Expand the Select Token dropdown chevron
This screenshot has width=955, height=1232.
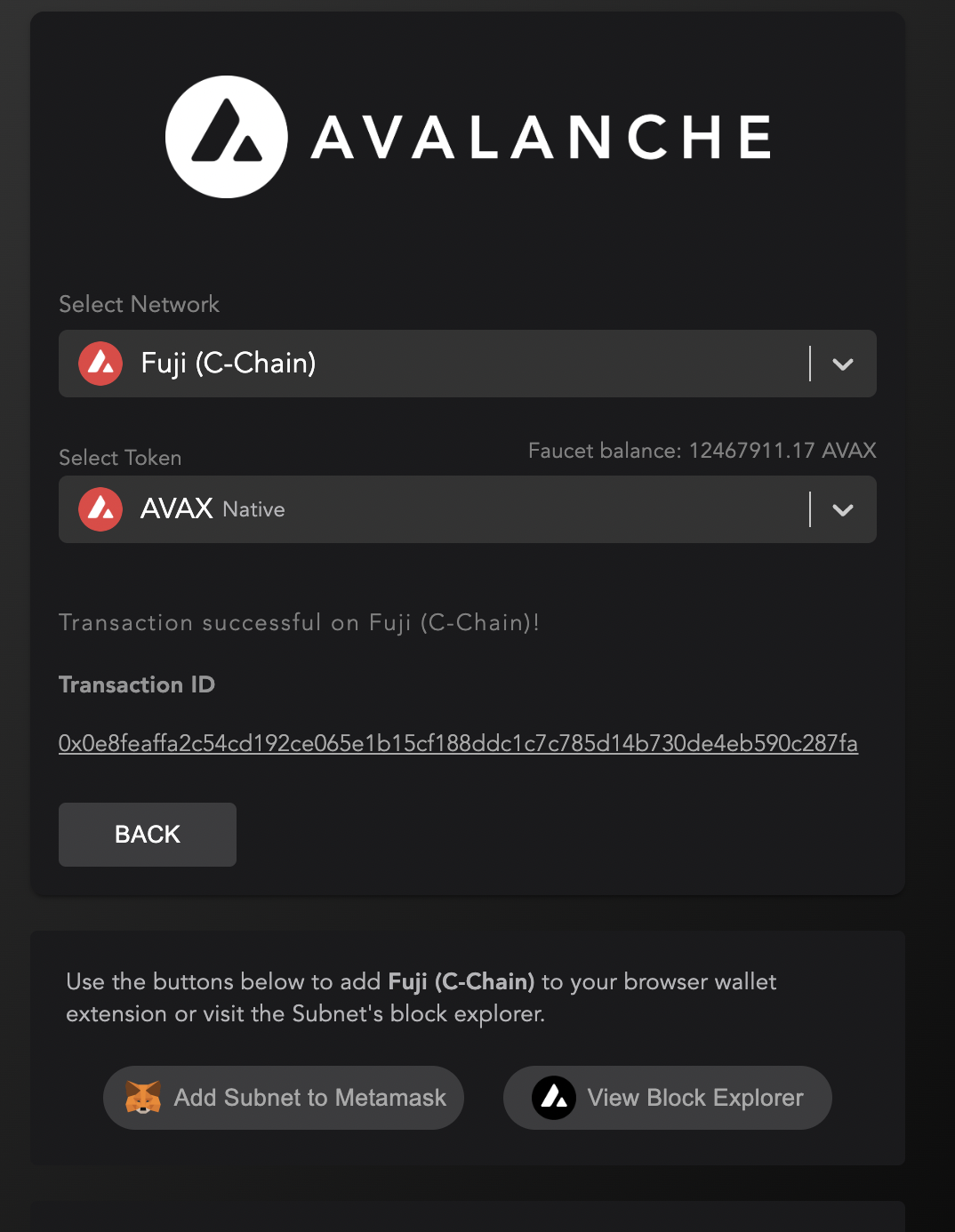(842, 509)
